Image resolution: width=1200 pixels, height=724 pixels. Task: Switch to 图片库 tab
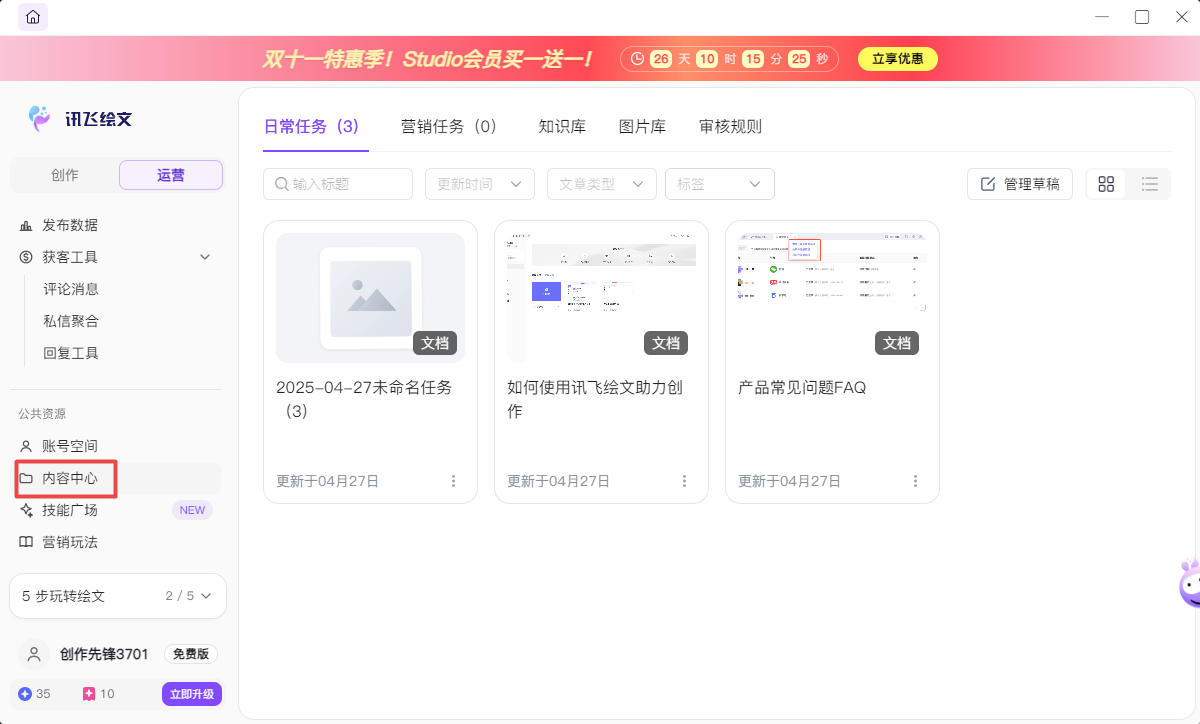point(642,127)
